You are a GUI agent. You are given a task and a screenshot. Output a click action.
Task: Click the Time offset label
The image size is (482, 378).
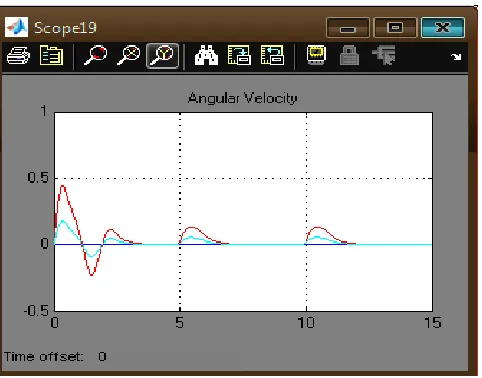[x=44, y=357]
